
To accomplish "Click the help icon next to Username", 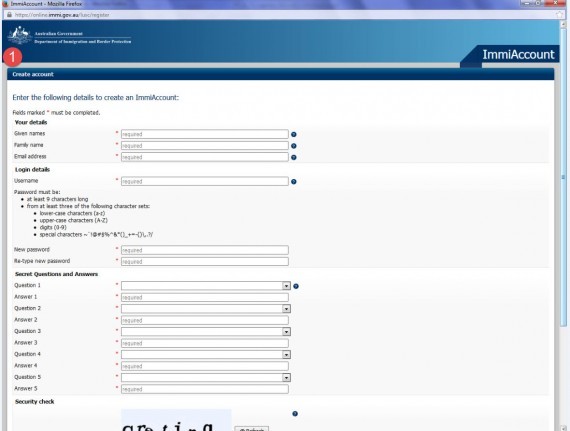I will [294, 182].
